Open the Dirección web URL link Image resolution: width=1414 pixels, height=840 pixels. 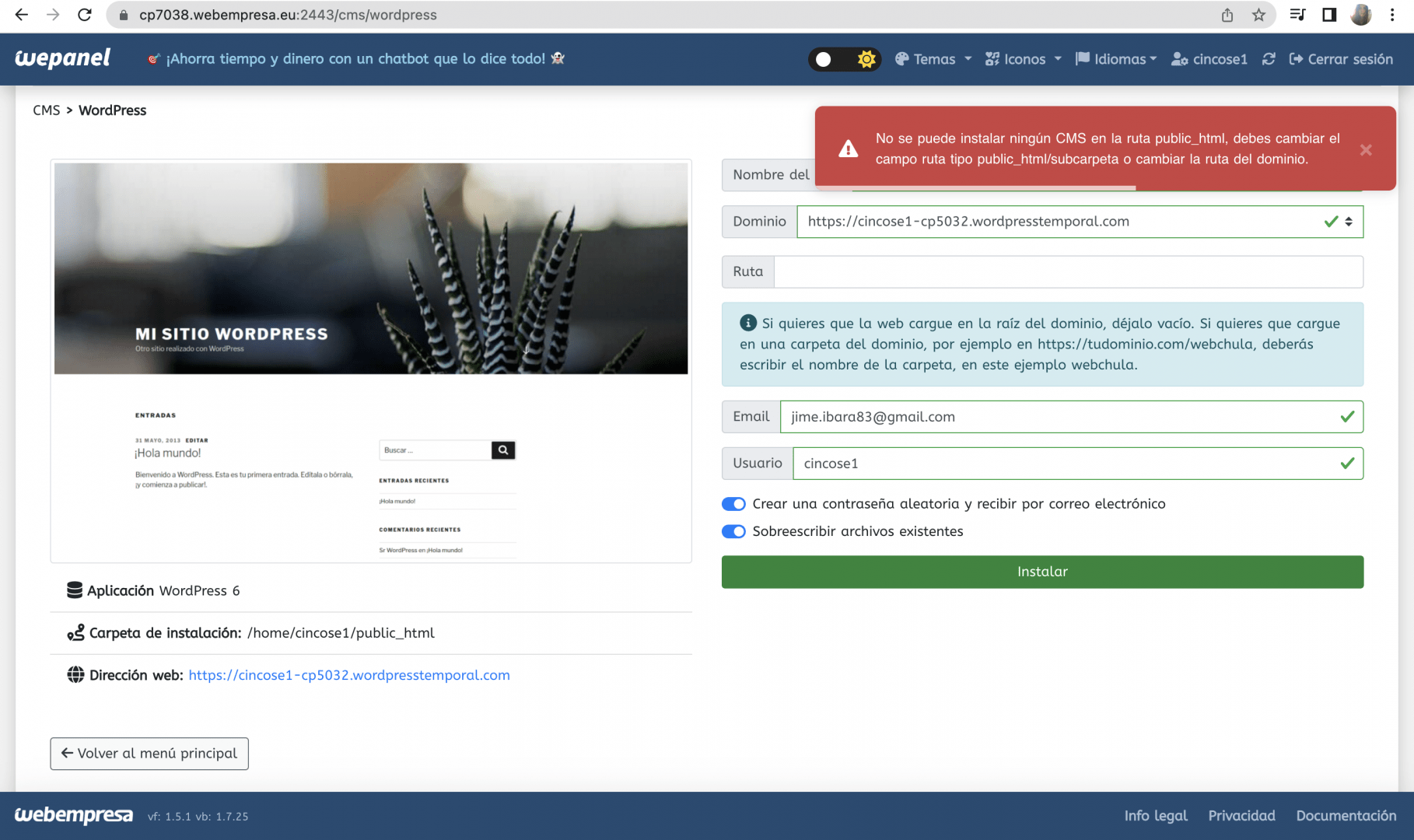(349, 675)
